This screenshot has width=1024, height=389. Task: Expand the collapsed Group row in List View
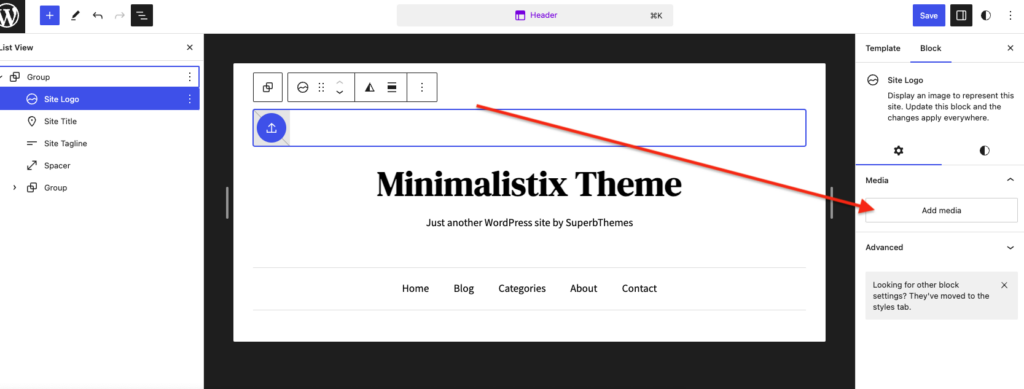(x=14, y=188)
